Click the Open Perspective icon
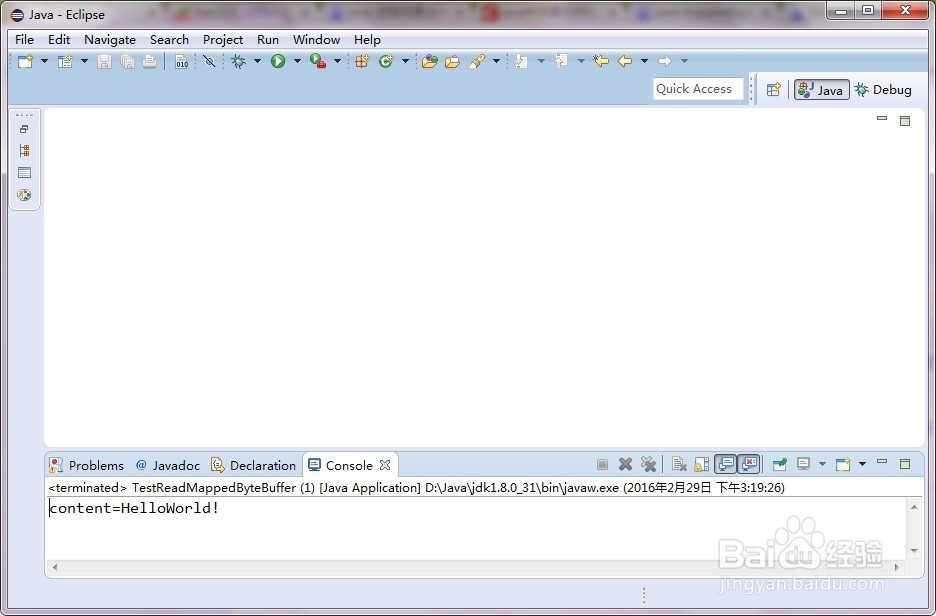This screenshot has height=616, width=936. coord(774,90)
